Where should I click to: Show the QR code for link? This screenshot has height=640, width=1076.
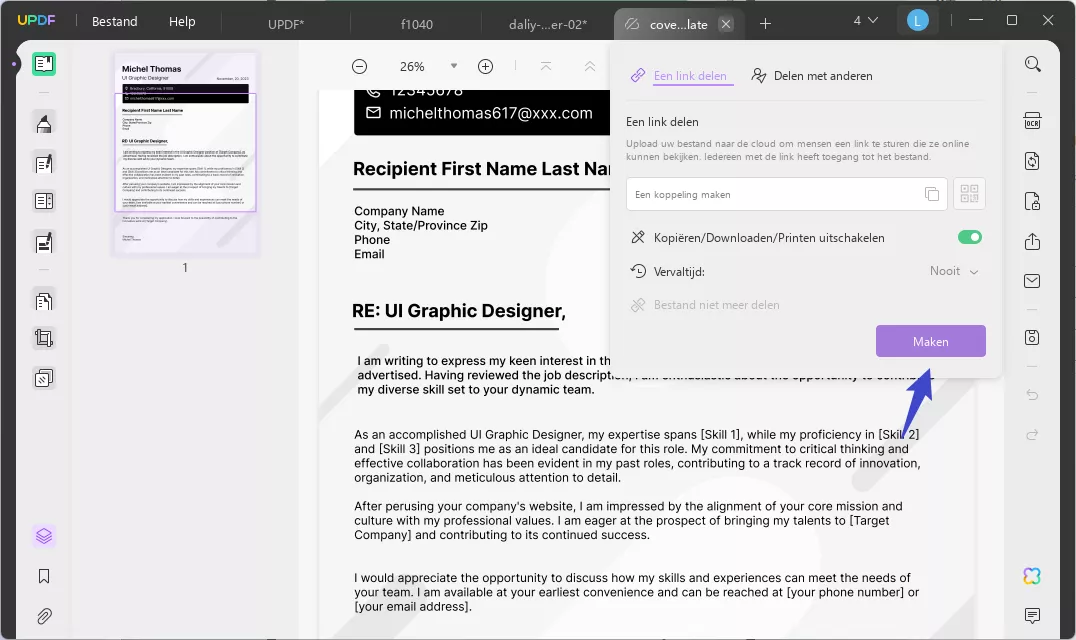click(970, 193)
